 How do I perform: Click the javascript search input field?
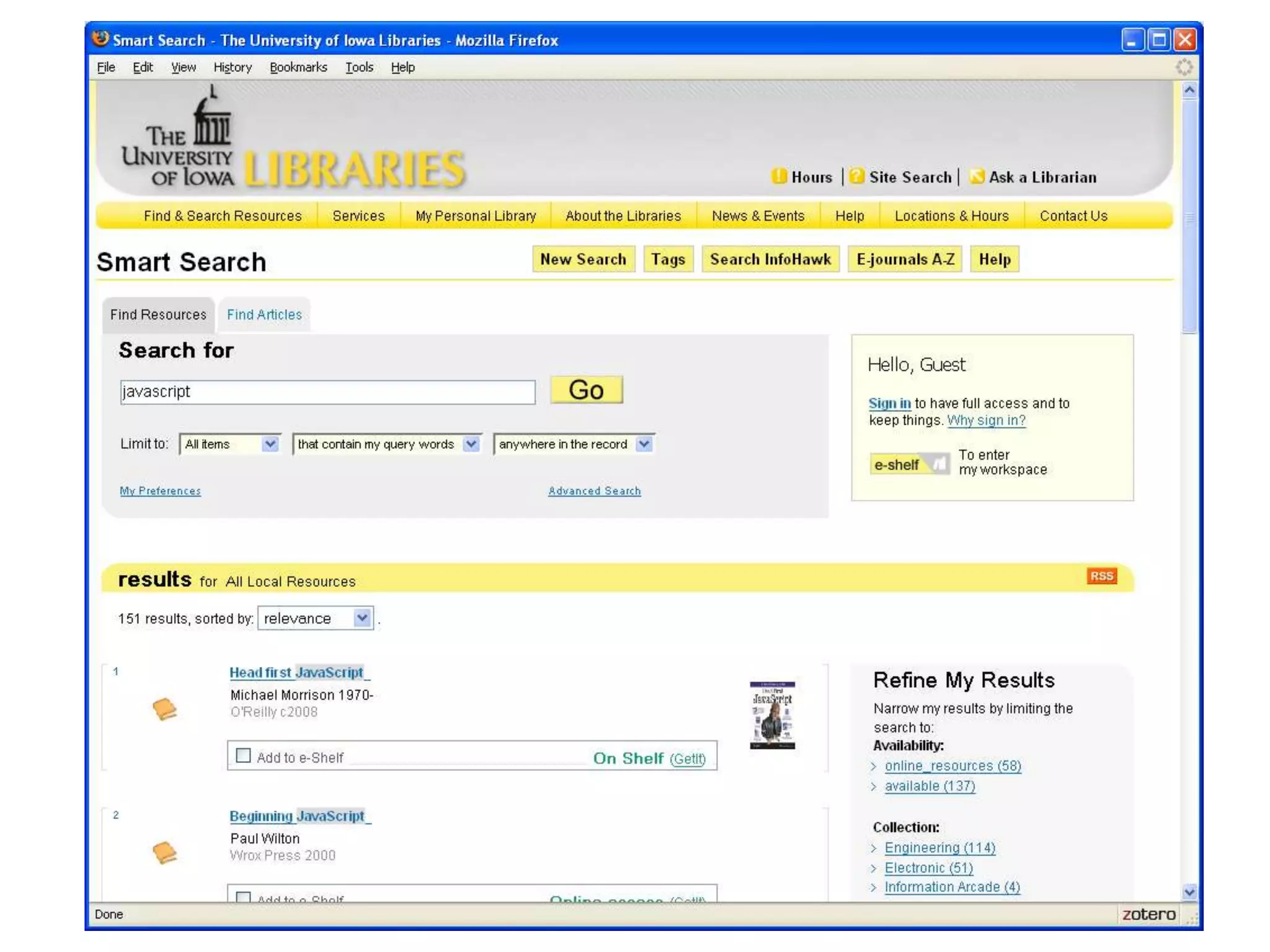(x=327, y=392)
